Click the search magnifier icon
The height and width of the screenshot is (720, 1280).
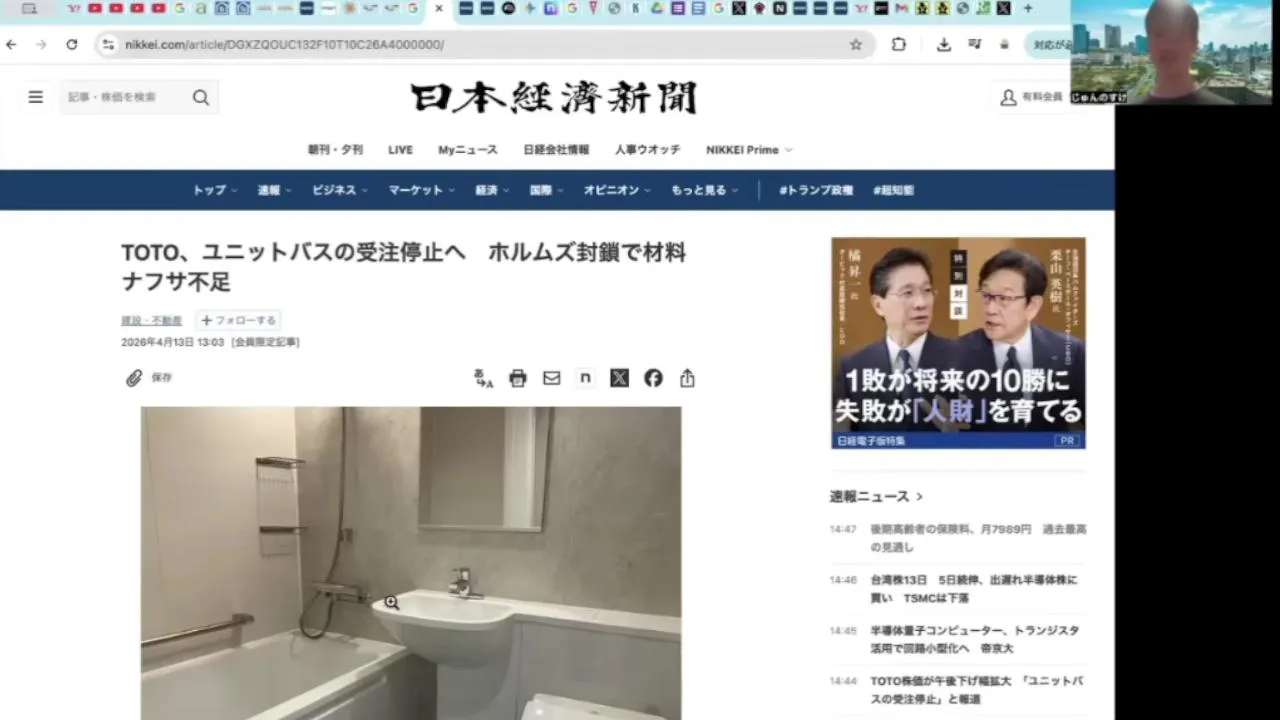(201, 97)
